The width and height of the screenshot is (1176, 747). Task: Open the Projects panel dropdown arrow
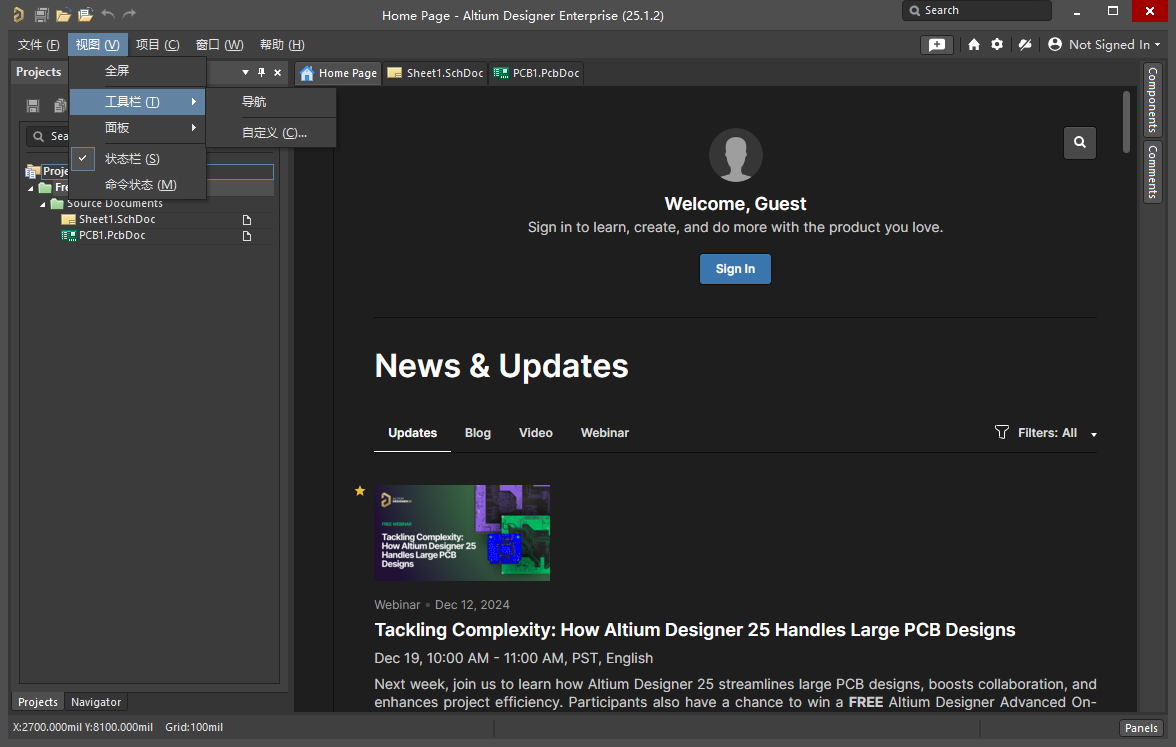coord(245,73)
